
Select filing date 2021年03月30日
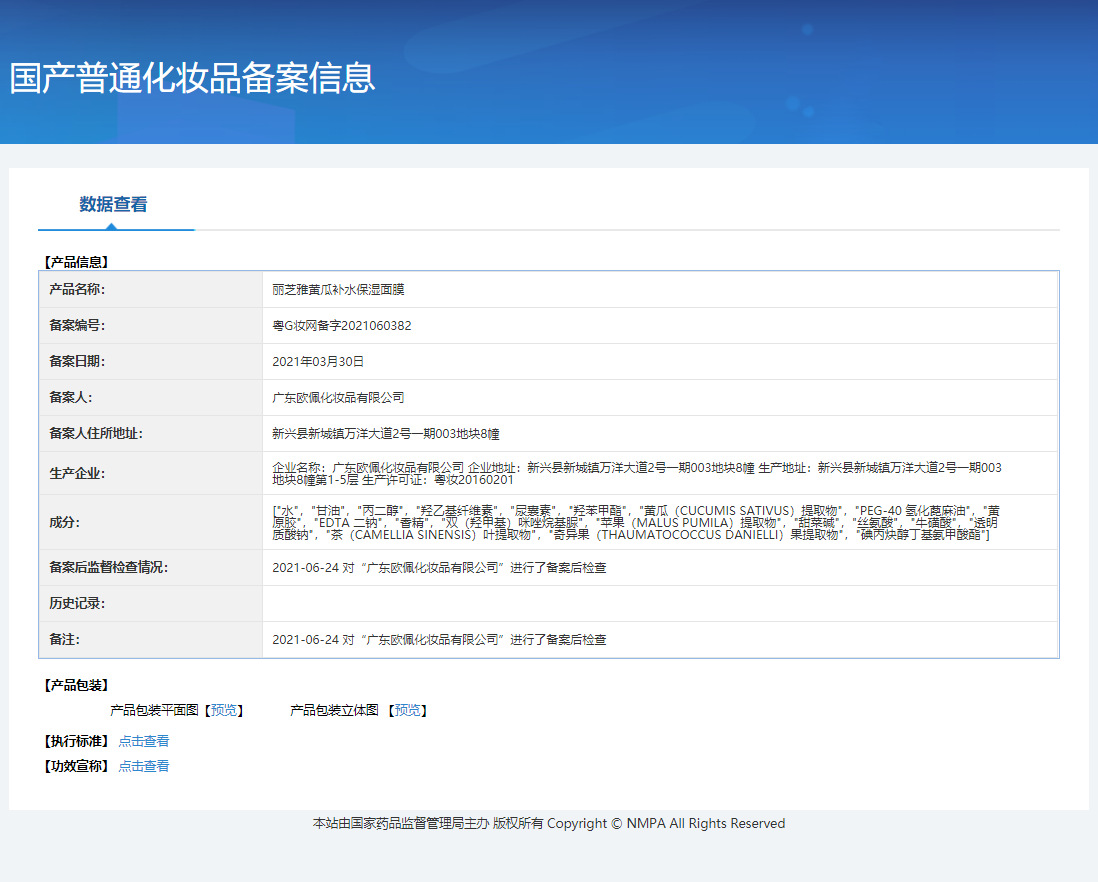[x=318, y=362]
